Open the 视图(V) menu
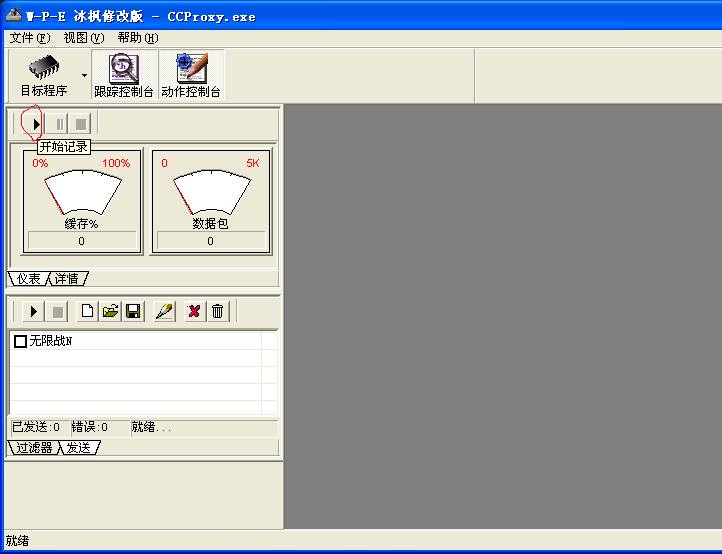Screen dimensions: 722x554 84,38
